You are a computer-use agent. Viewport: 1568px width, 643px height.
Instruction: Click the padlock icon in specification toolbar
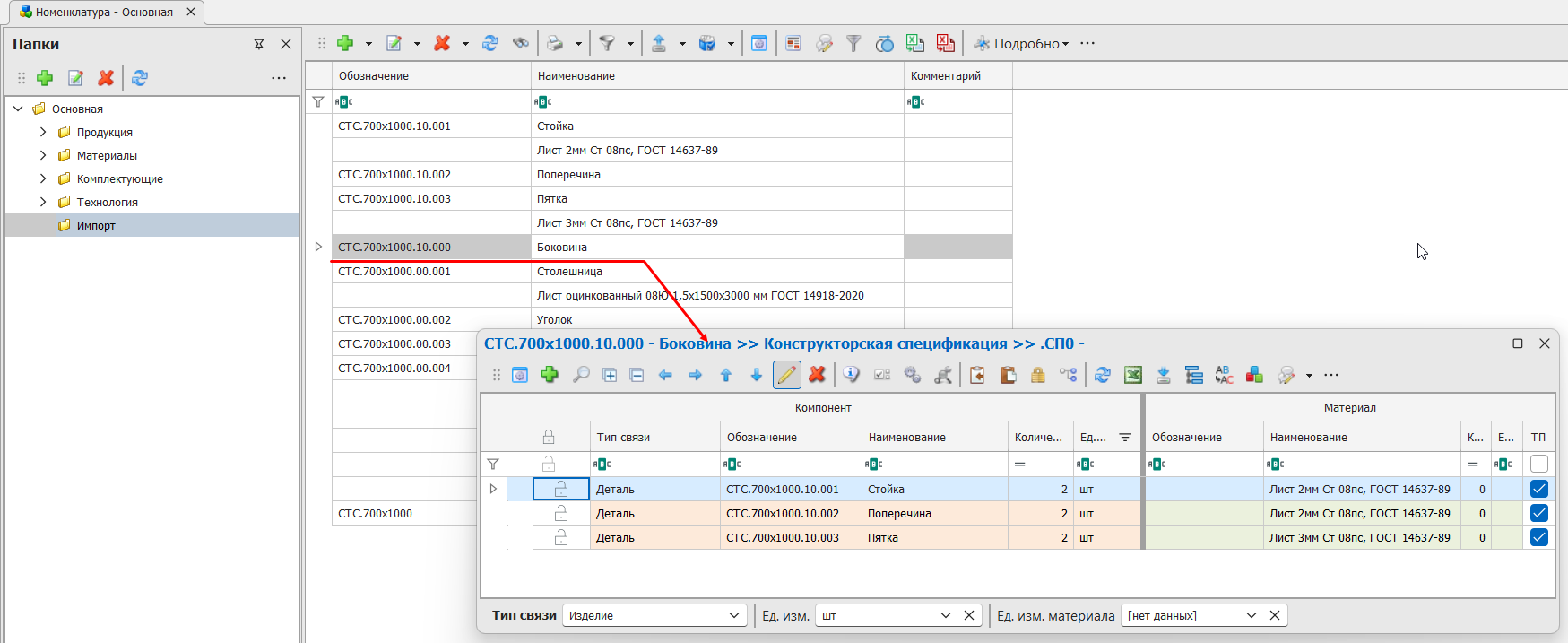(x=1038, y=375)
